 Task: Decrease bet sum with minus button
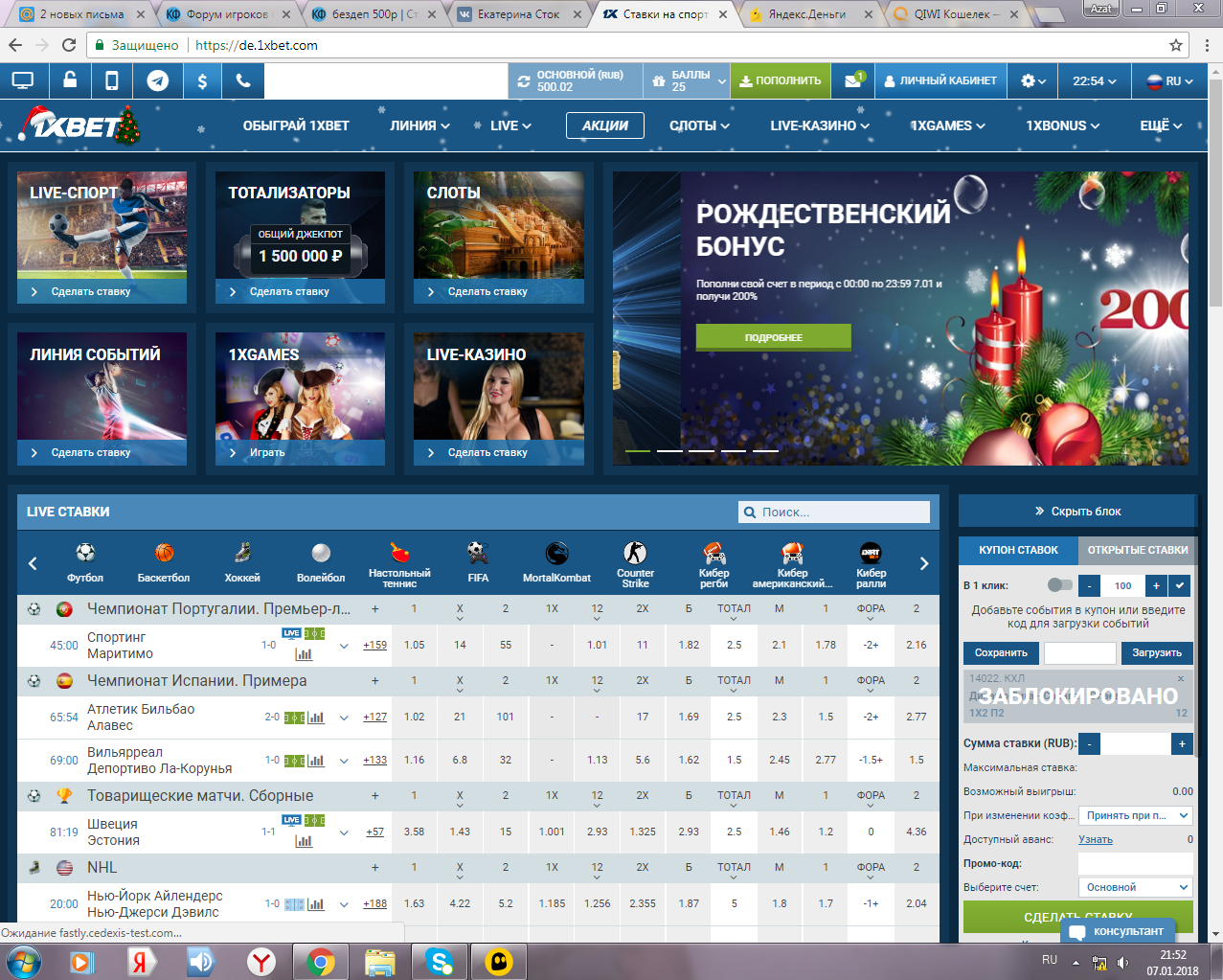point(1090,743)
